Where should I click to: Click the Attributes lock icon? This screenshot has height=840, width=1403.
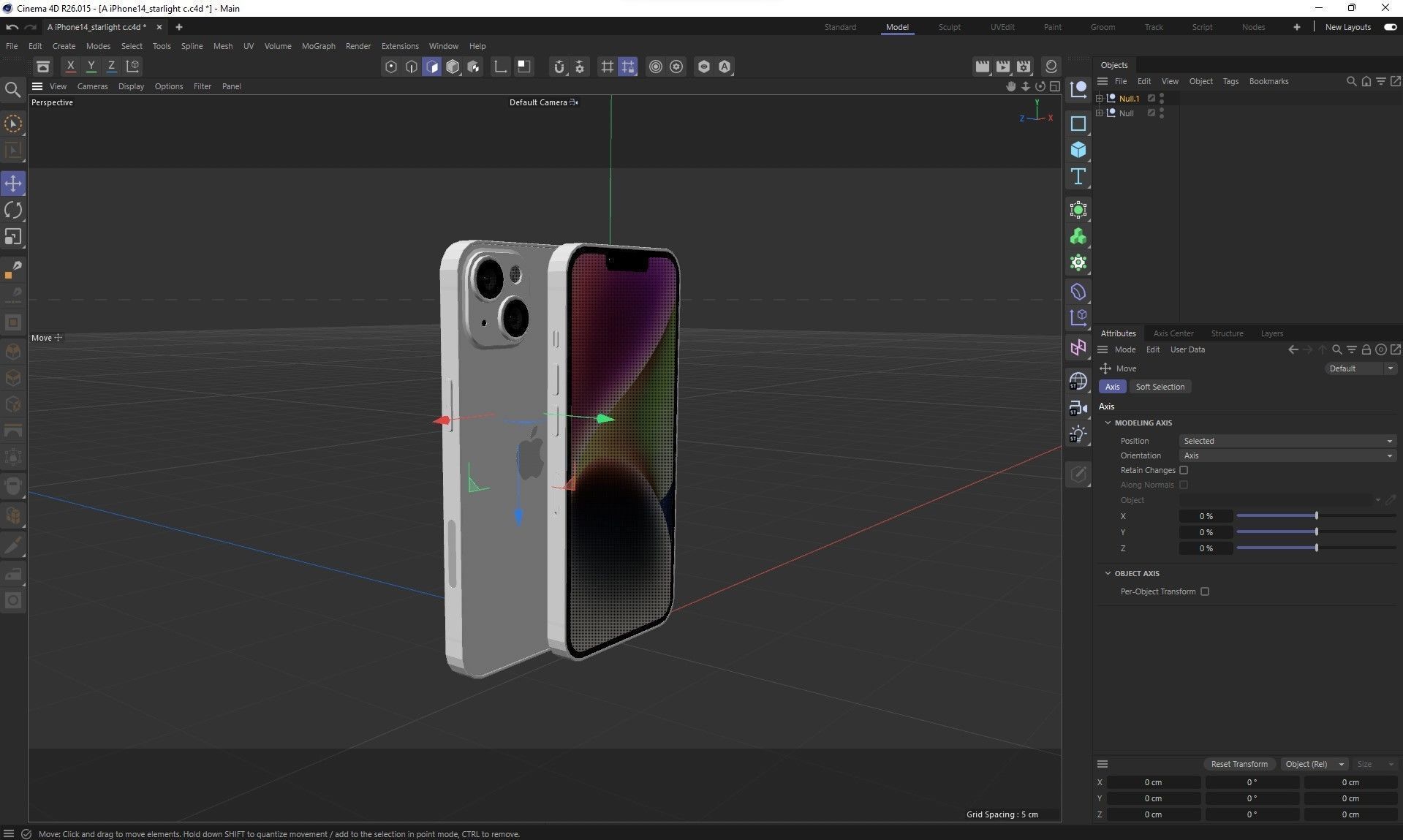click(x=1366, y=349)
